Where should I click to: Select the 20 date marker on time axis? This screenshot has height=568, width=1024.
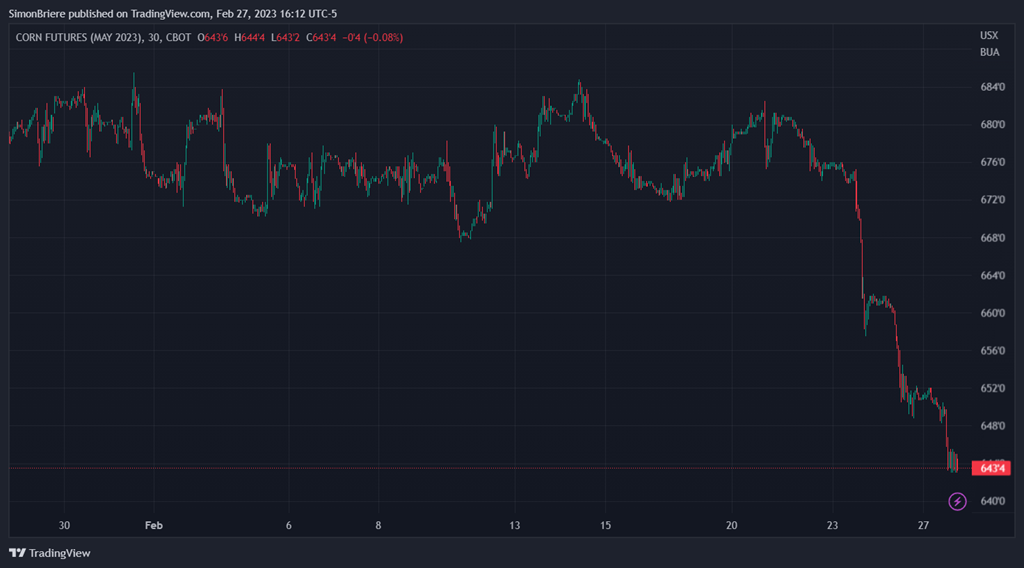(731, 525)
